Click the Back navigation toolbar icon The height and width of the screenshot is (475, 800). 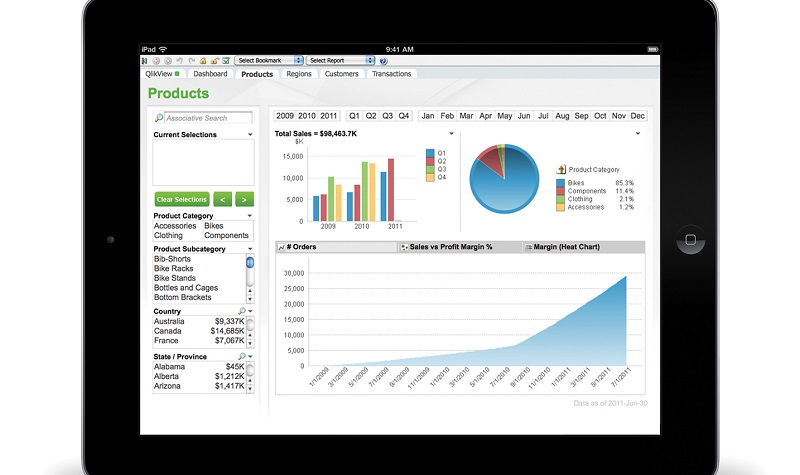coord(157,61)
